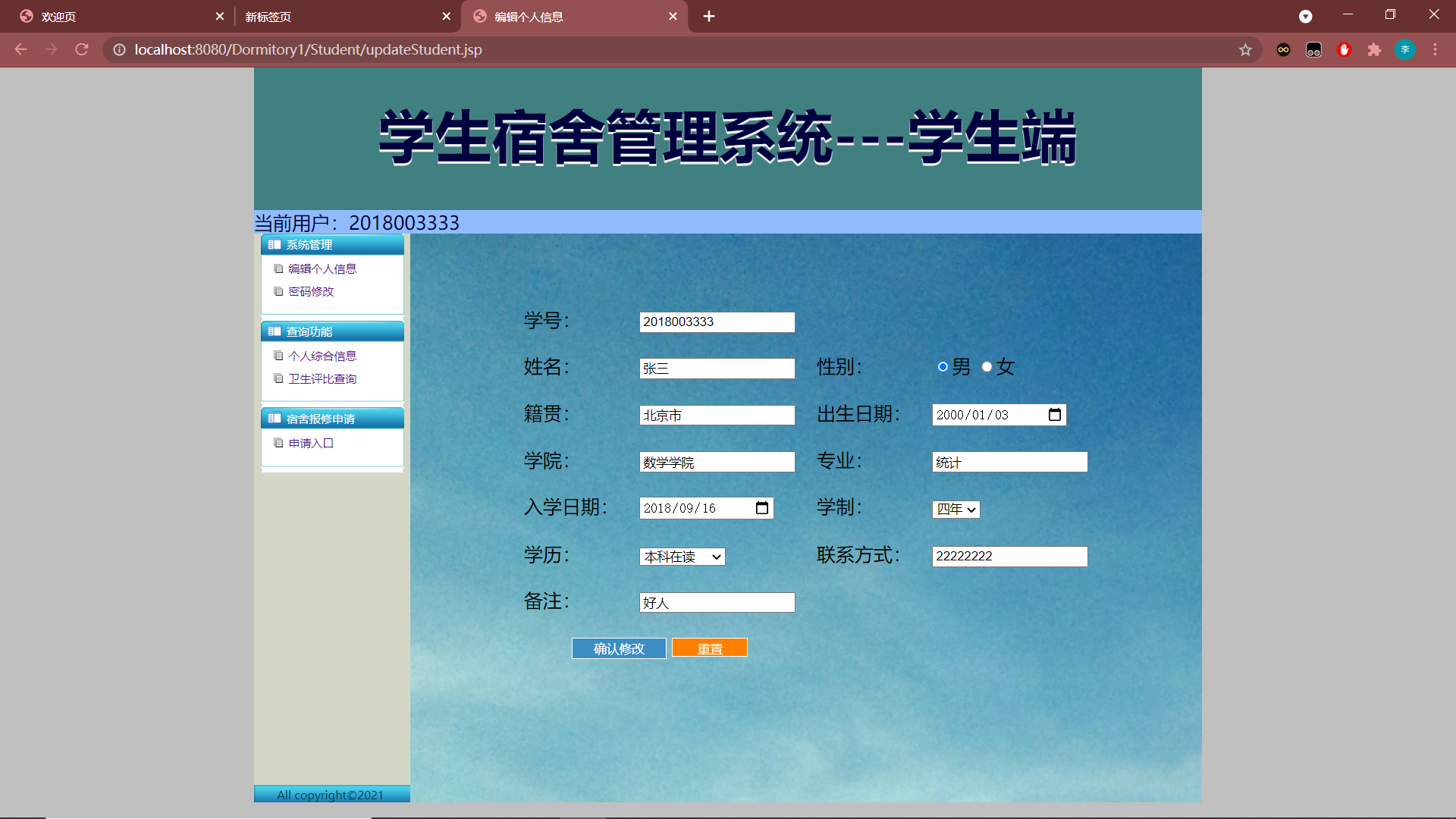Click the 宿舍报修申请 panel header icon
This screenshot has width=1456, height=819.
coord(275,417)
